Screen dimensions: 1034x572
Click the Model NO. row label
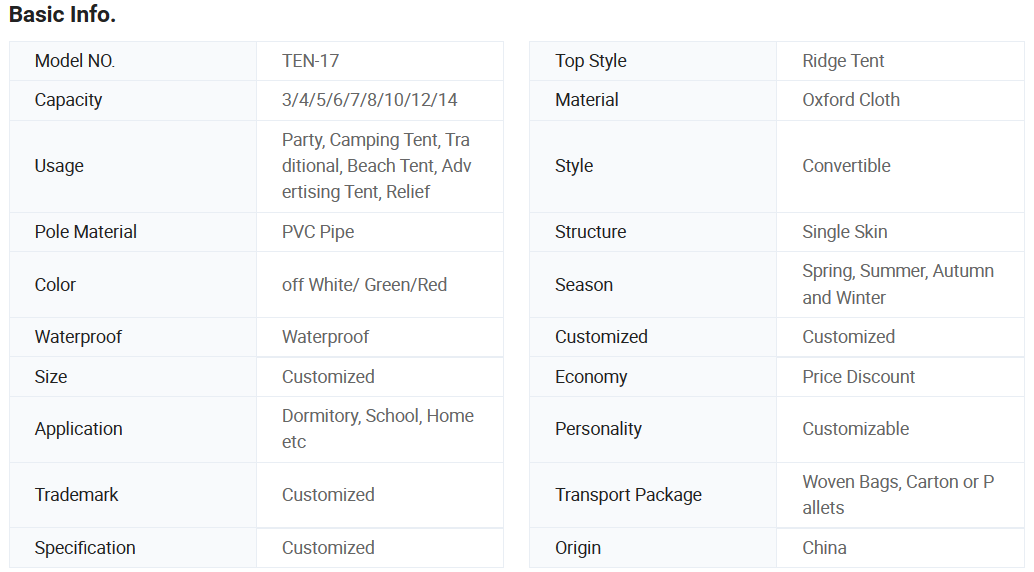pyautogui.click(x=74, y=61)
